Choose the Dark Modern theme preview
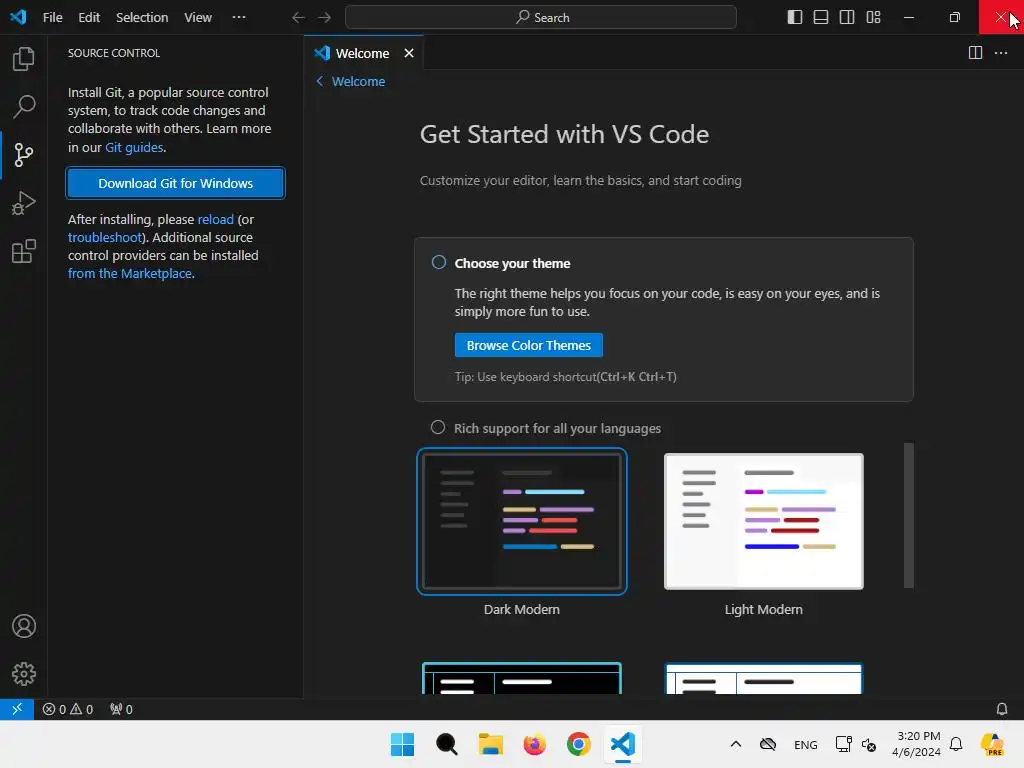1024x768 pixels. pyautogui.click(x=522, y=521)
